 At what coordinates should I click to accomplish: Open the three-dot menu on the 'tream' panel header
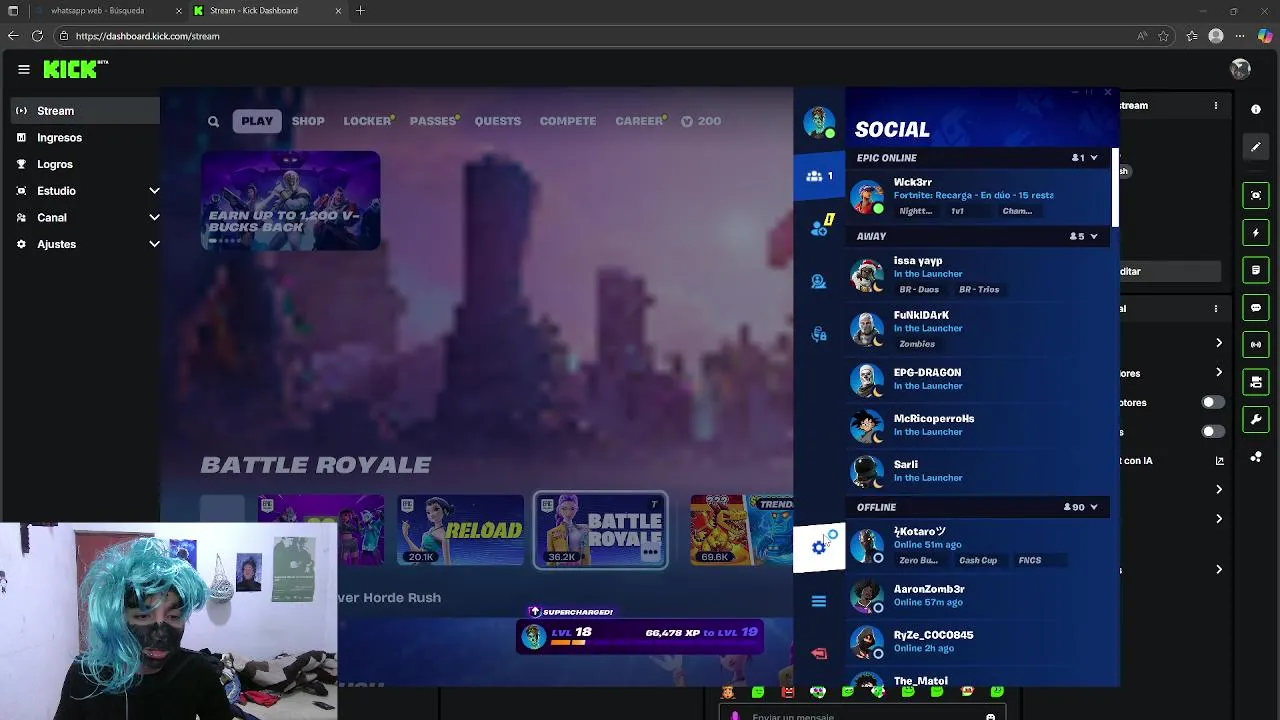pos(1216,106)
